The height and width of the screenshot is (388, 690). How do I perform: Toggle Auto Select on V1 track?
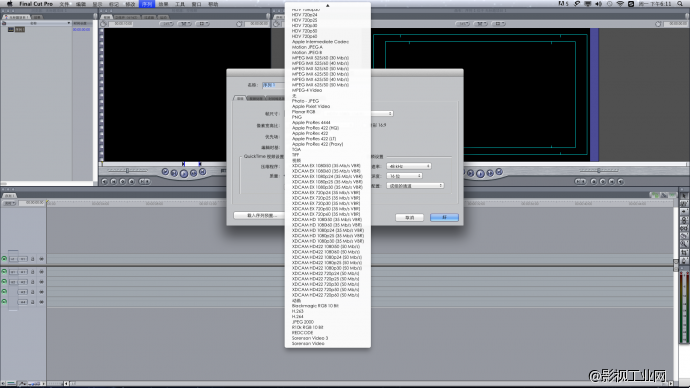41,259
